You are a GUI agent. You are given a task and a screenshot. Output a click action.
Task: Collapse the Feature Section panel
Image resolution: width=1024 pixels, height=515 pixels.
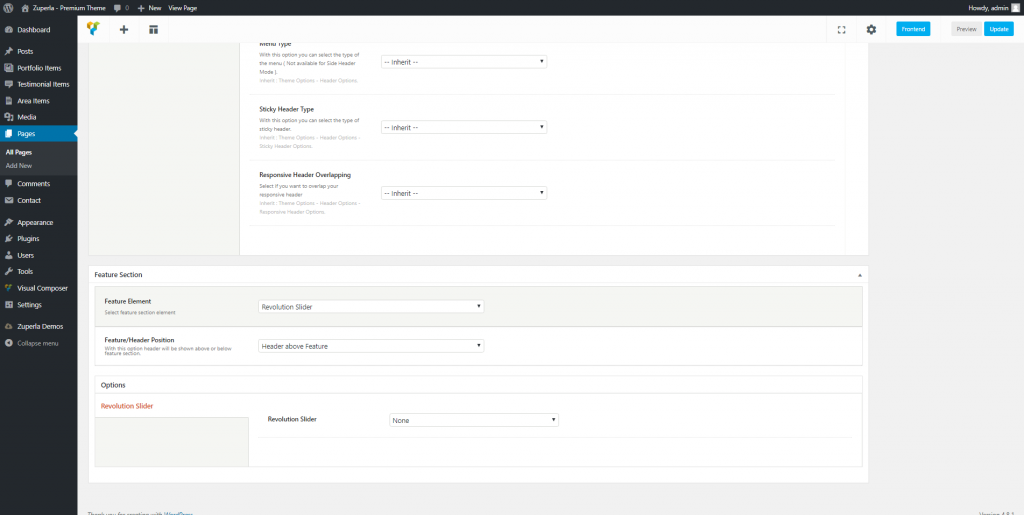[860, 274]
